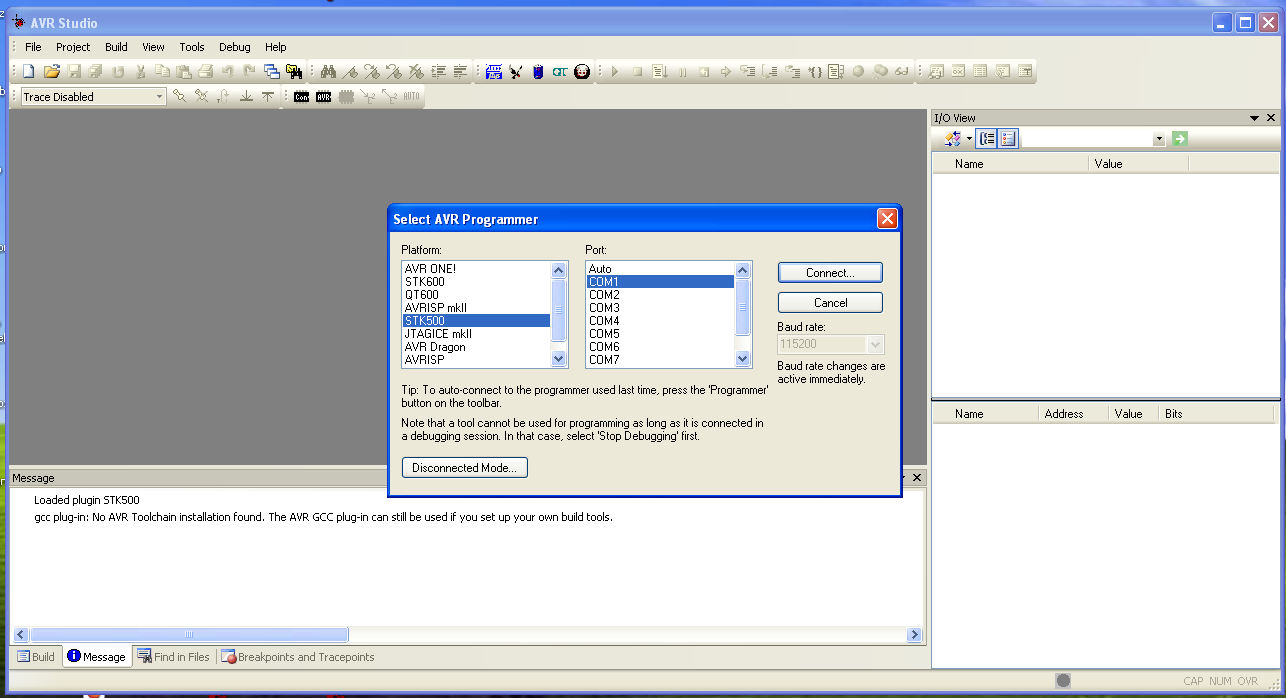
Task: Click Value column header in I/O View
Action: tap(1138, 164)
